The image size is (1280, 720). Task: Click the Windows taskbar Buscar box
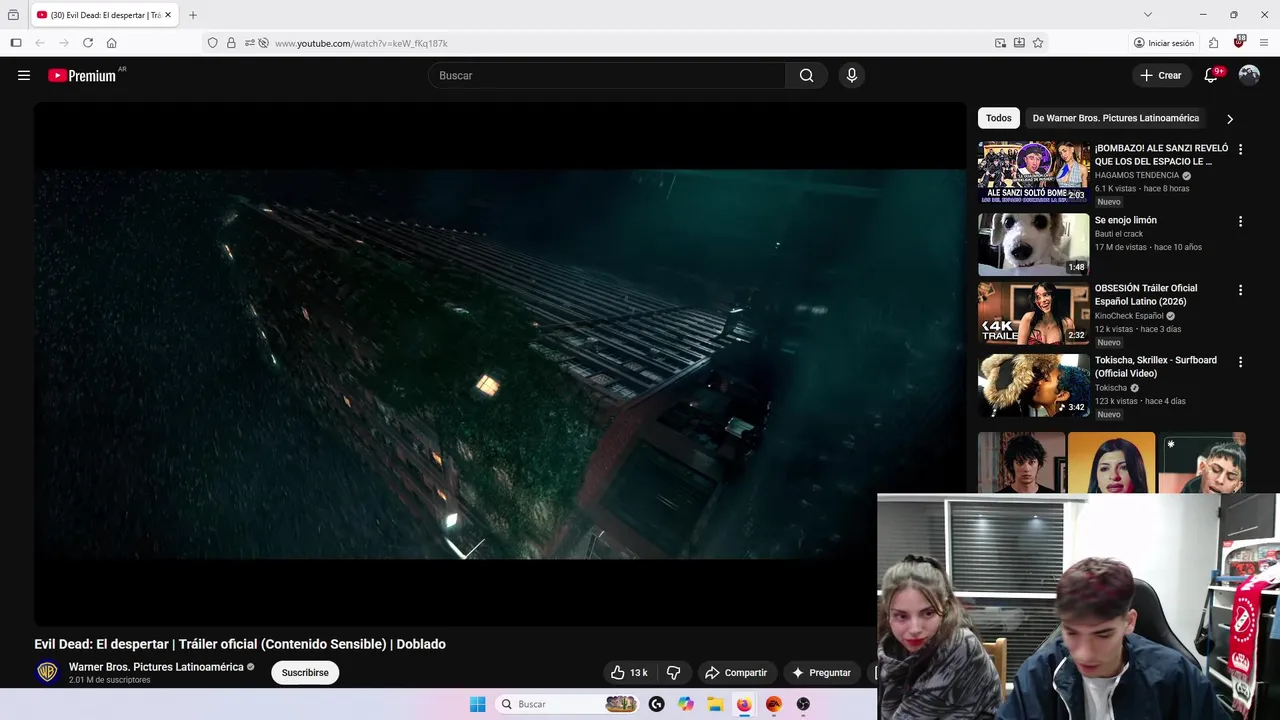click(x=566, y=704)
